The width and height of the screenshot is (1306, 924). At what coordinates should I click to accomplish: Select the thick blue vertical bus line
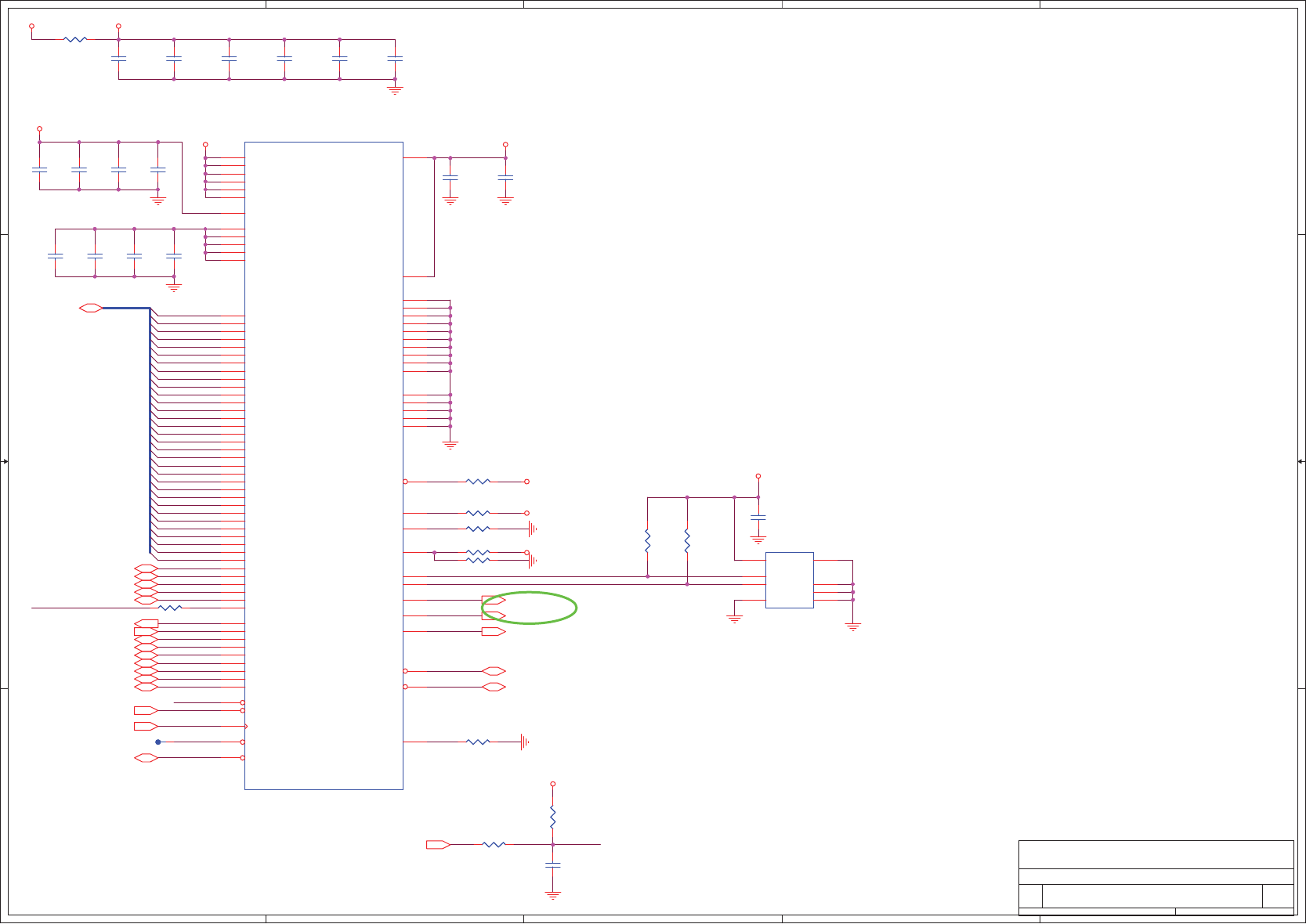pyautogui.click(x=150, y=430)
